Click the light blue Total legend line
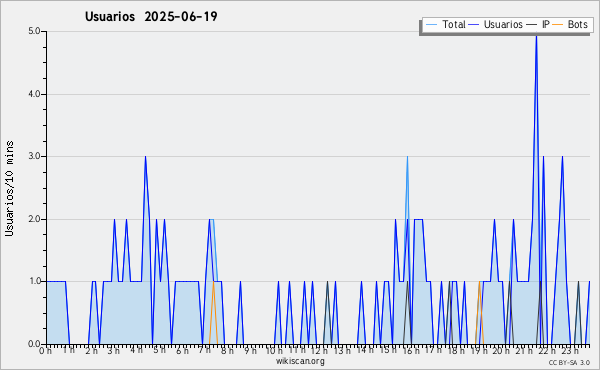 point(431,24)
